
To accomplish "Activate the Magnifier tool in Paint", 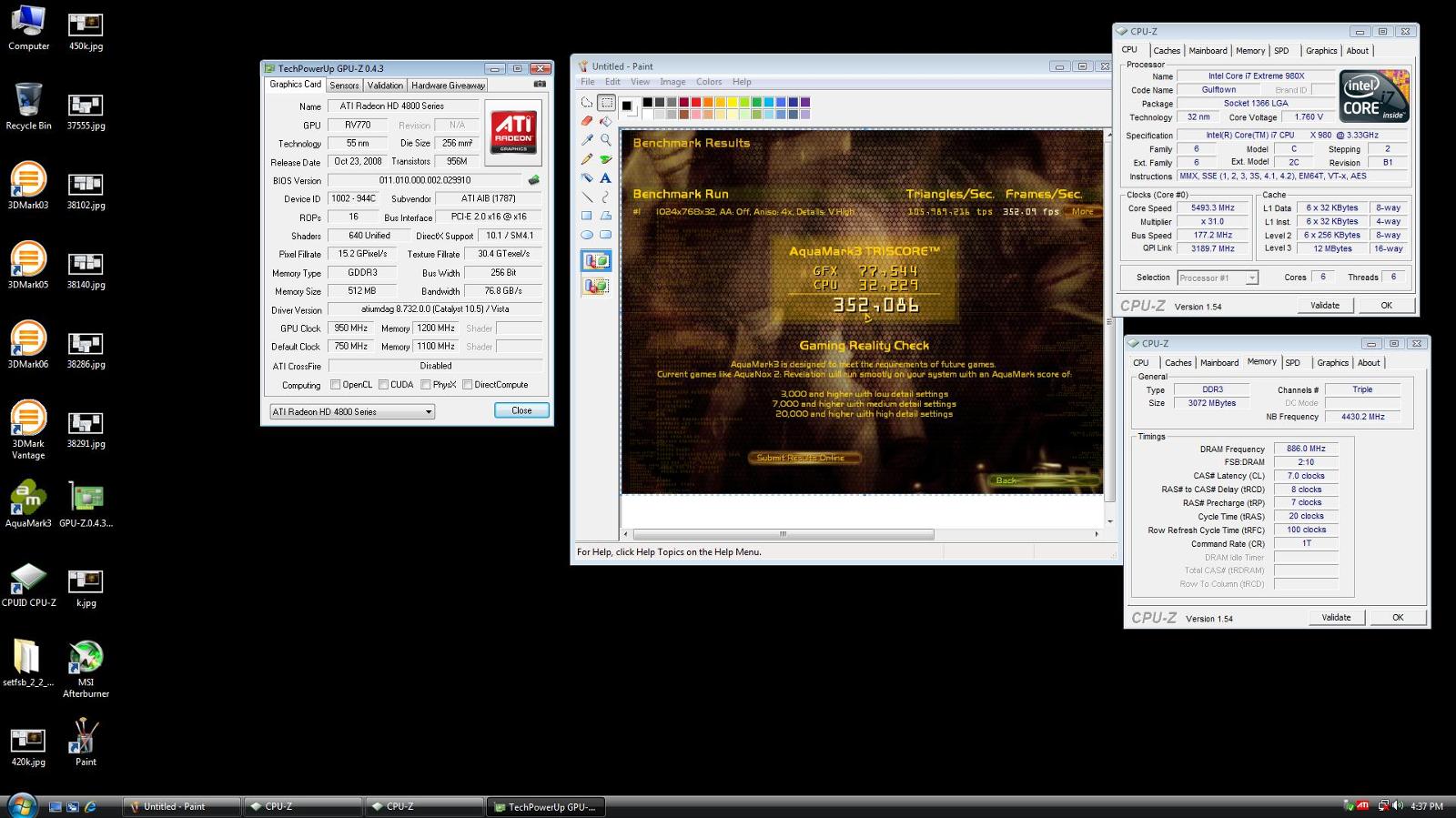I will coord(606,140).
